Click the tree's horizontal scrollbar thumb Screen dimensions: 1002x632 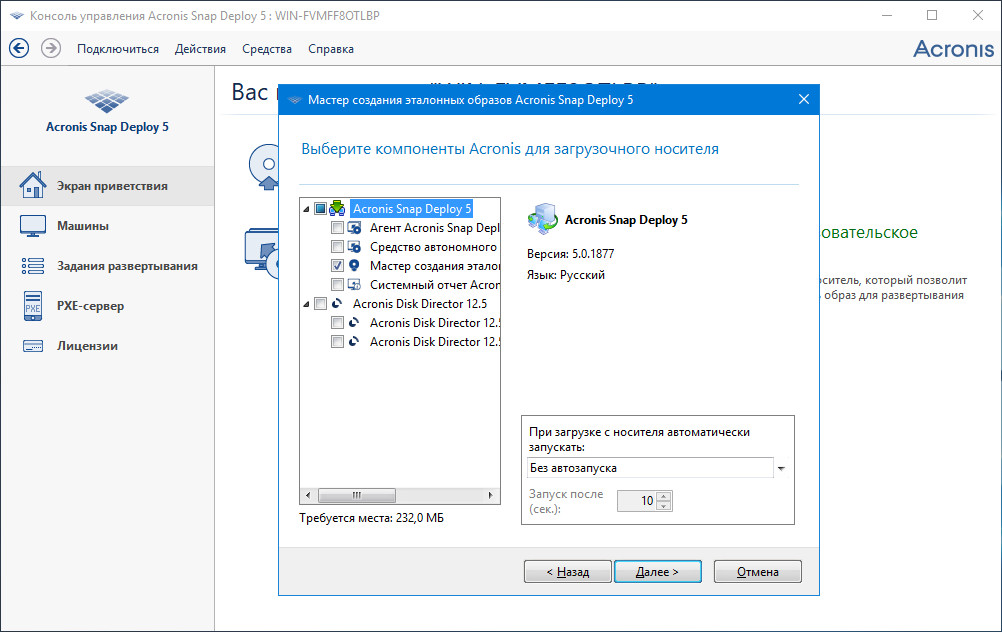346,495
